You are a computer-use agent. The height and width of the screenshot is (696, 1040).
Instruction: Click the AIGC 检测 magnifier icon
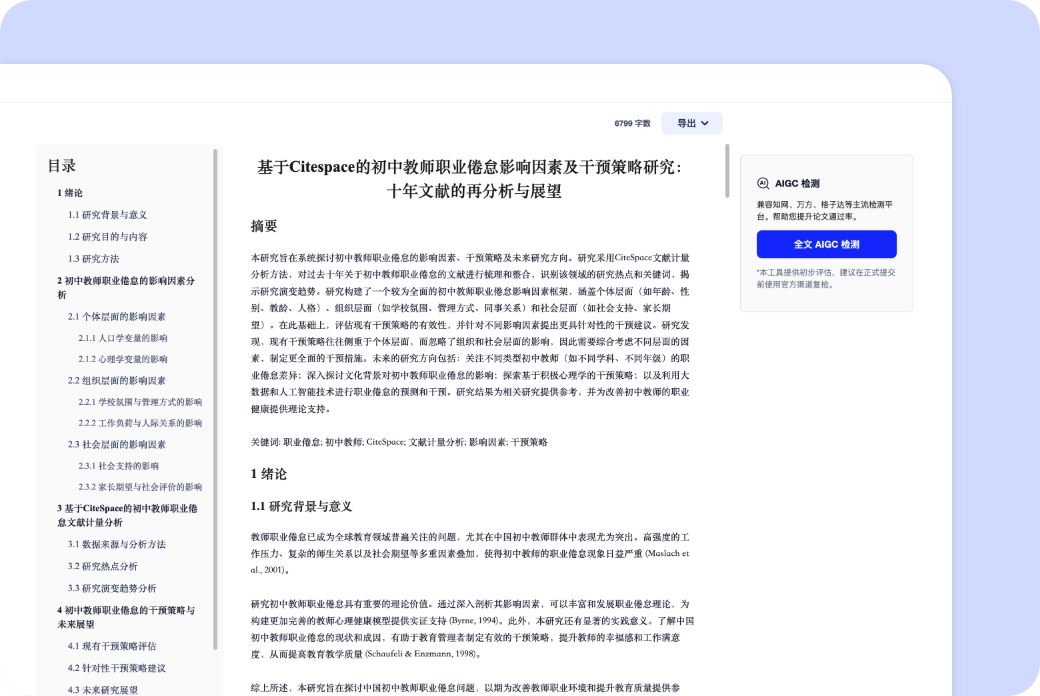click(x=764, y=183)
